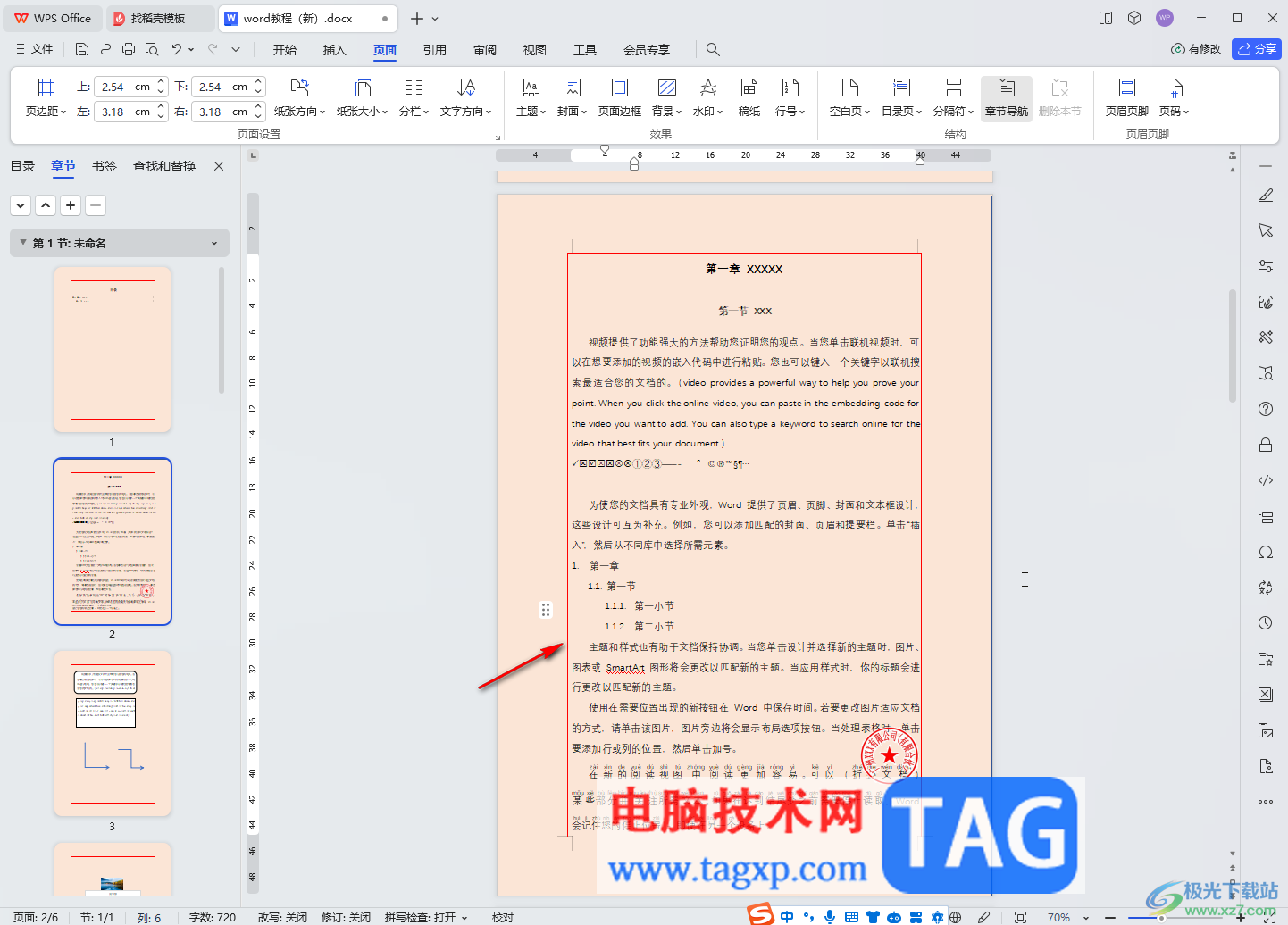Click the lock icon in right sidebar

(x=1266, y=445)
